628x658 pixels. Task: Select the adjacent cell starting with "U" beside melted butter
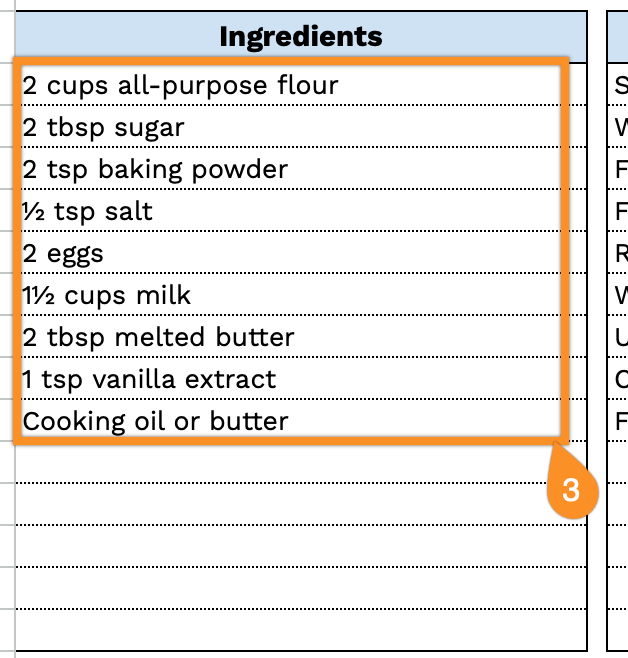(620, 338)
